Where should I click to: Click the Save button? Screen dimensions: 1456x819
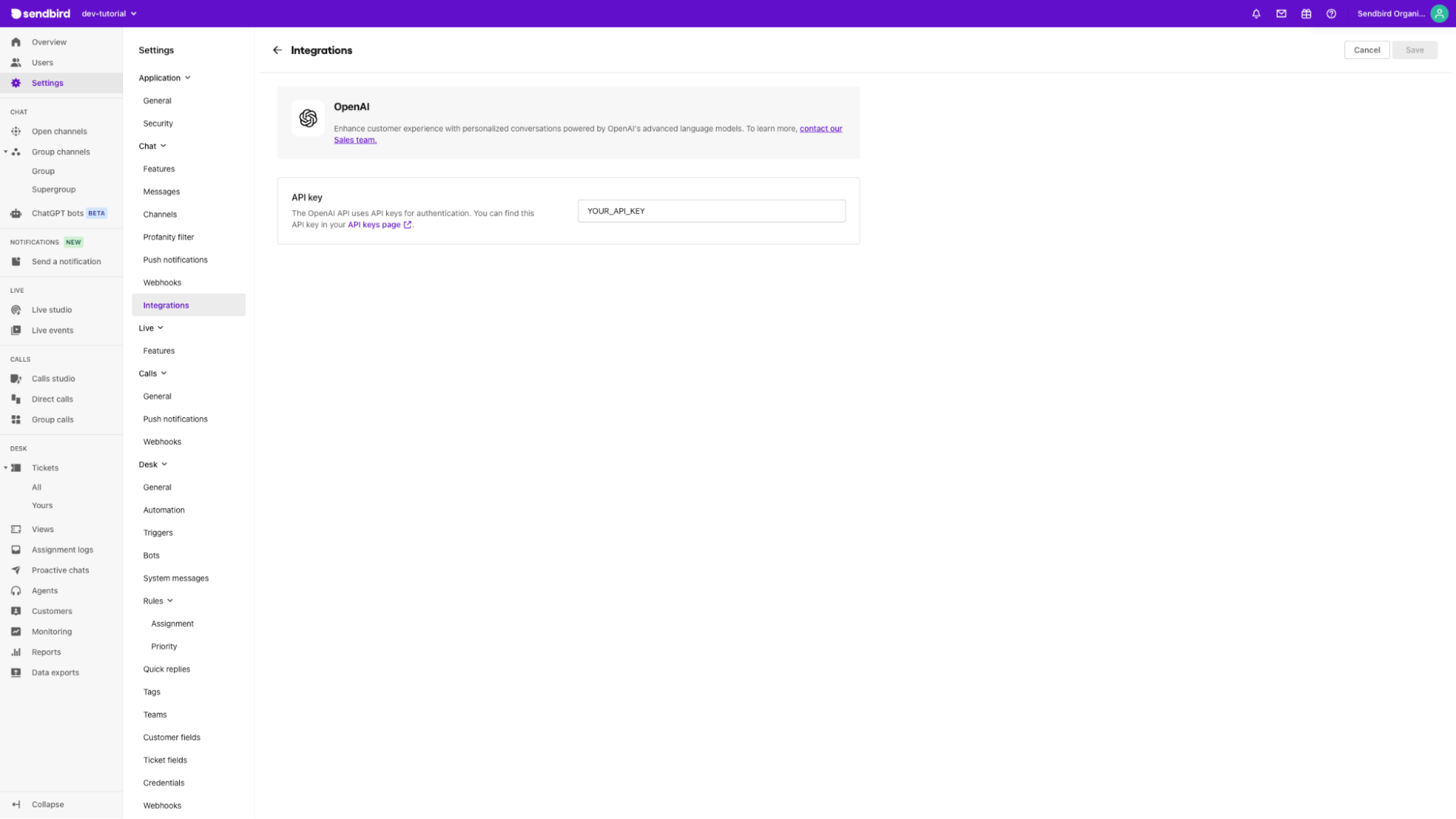(x=1414, y=50)
